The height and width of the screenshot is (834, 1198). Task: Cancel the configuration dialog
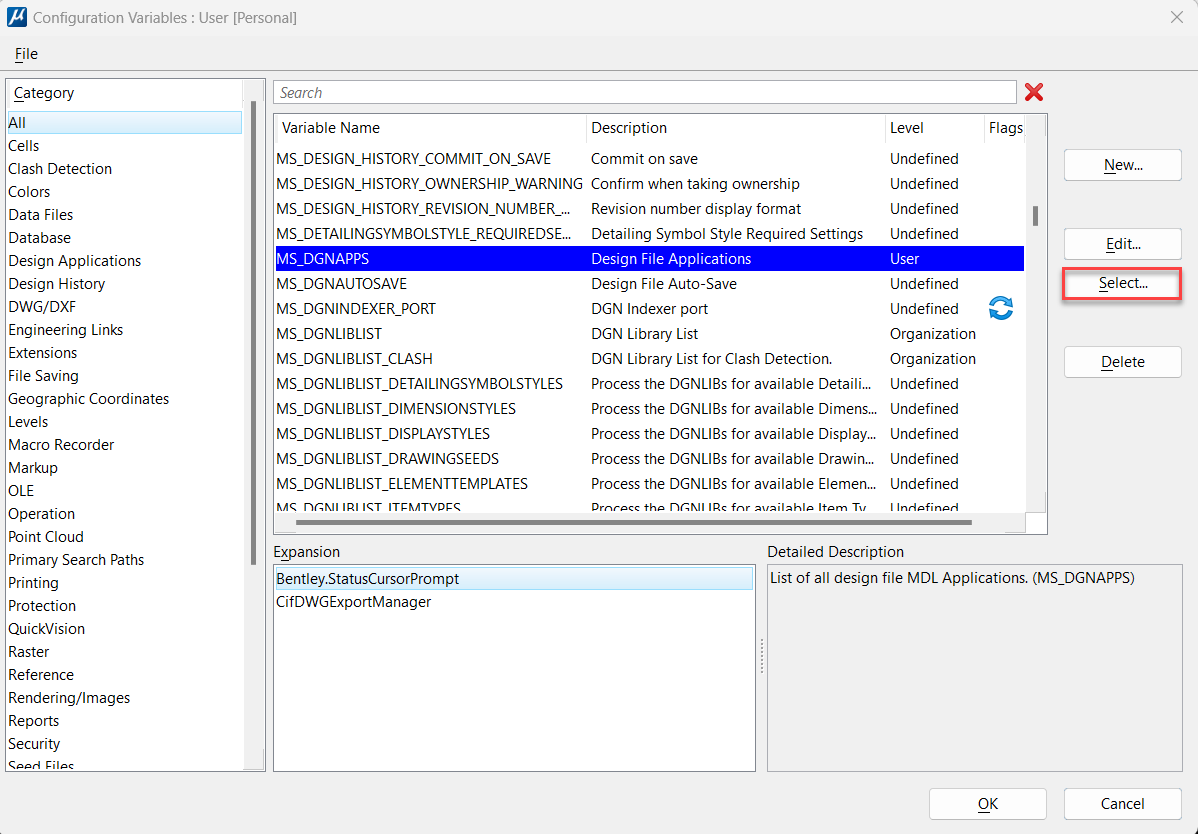click(1122, 804)
